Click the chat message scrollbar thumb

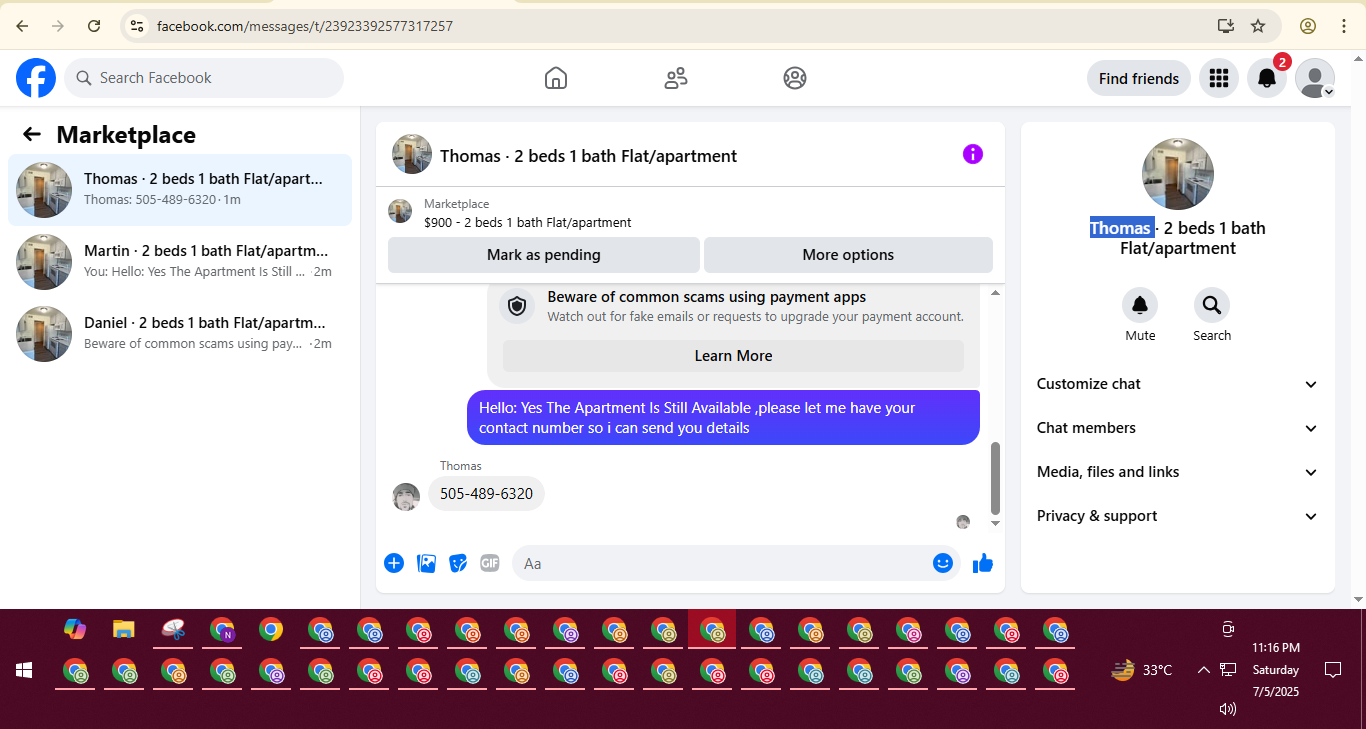pos(995,478)
